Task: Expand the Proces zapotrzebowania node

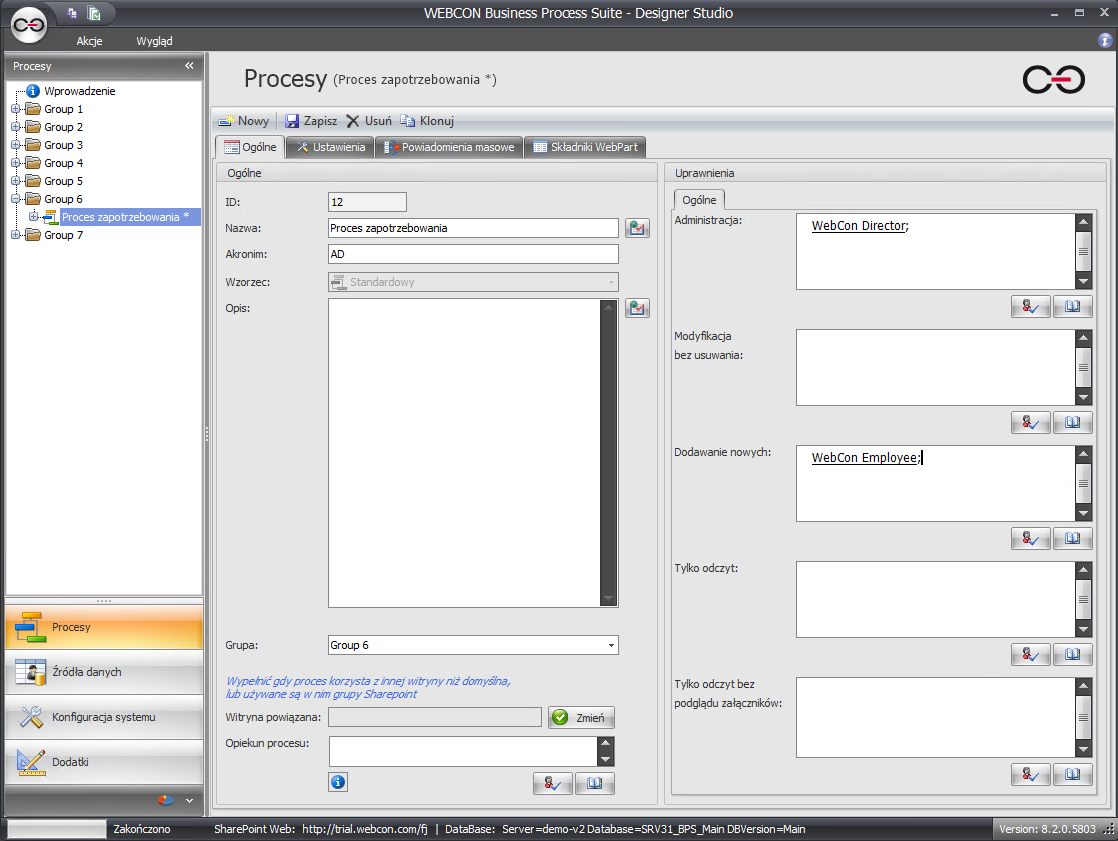Action: tap(34, 217)
